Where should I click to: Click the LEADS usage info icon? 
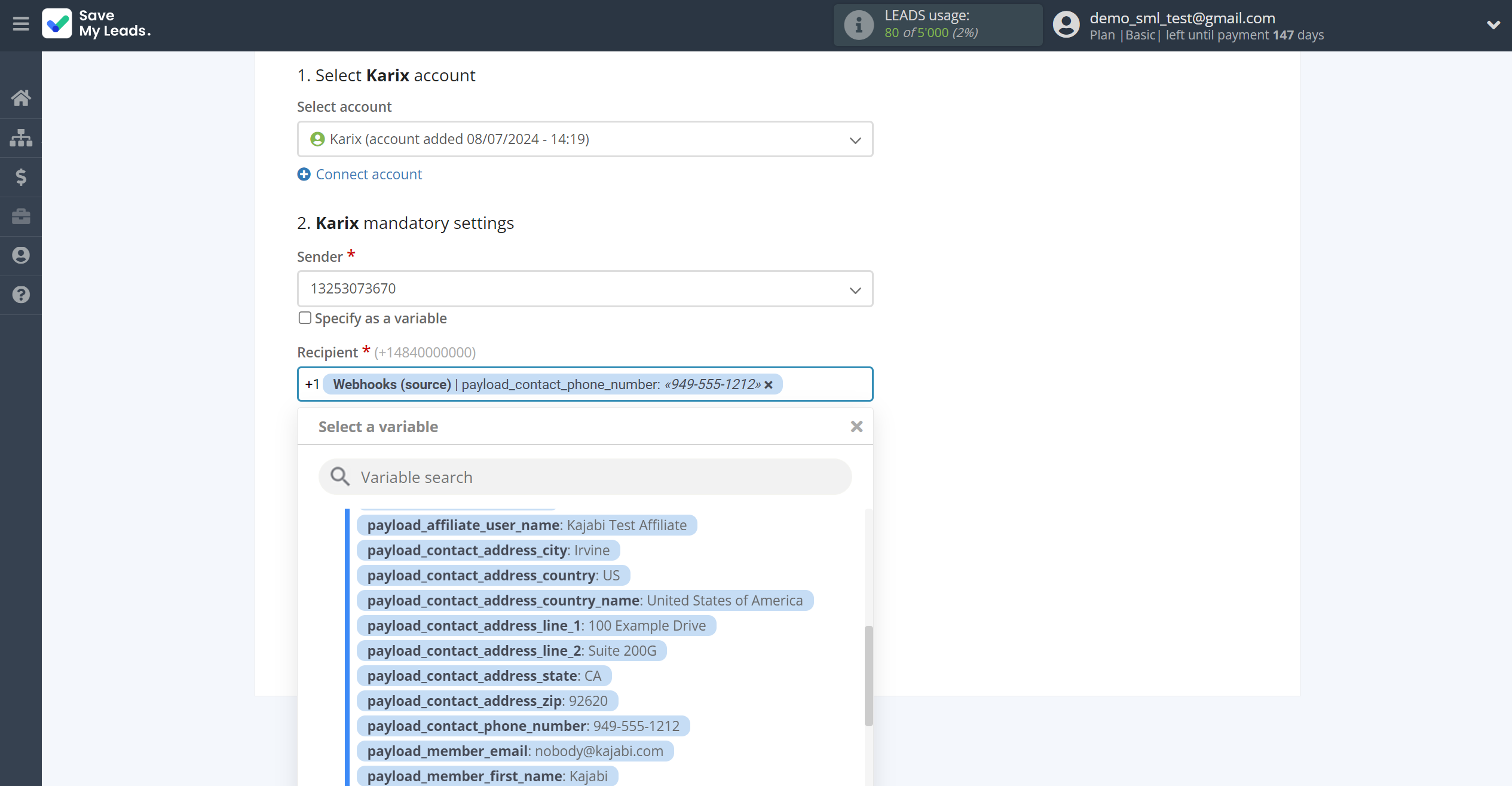click(x=859, y=25)
